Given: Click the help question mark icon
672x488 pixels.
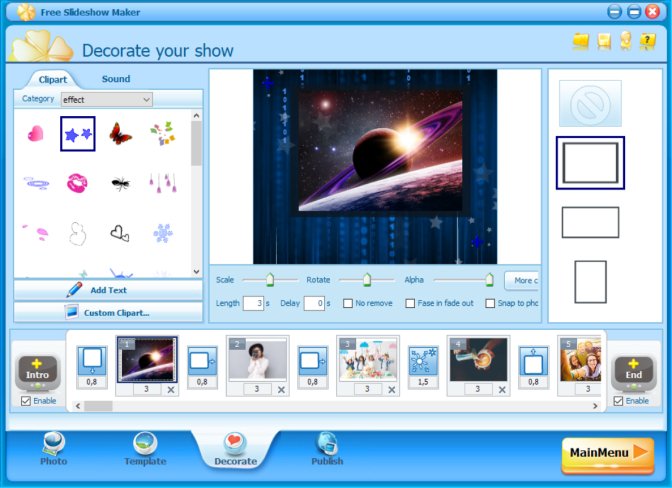Looking at the screenshot, I should point(648,41).
